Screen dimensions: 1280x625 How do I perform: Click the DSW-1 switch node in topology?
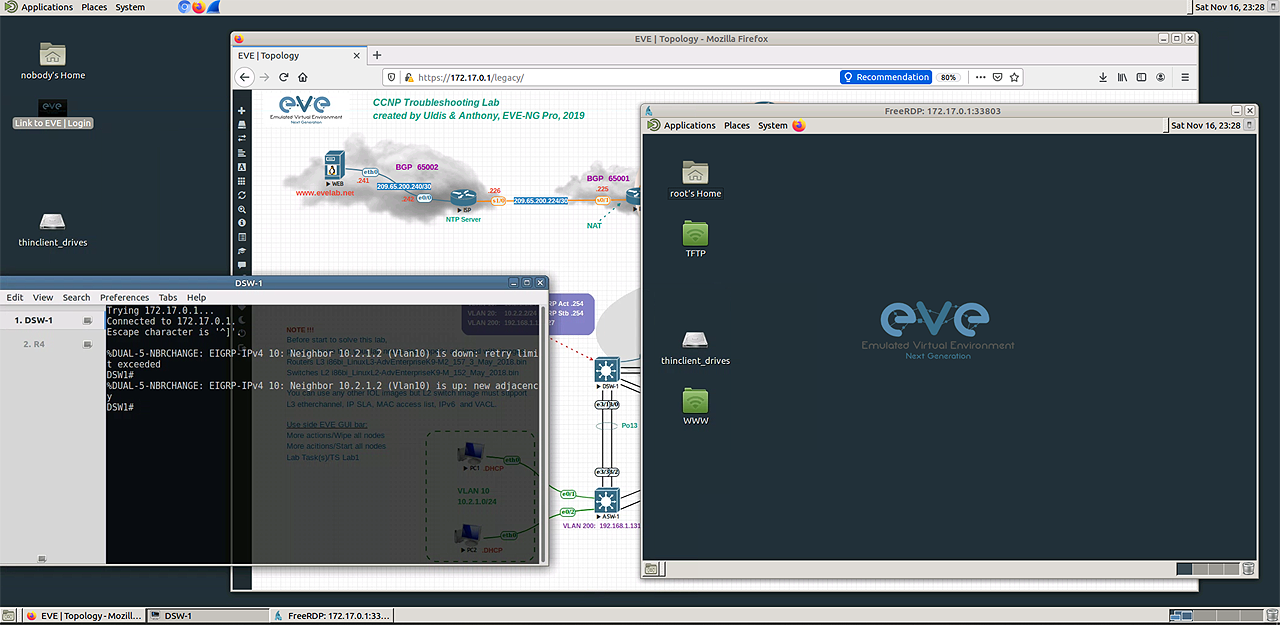pyautogui.click(x=606, y=369)
